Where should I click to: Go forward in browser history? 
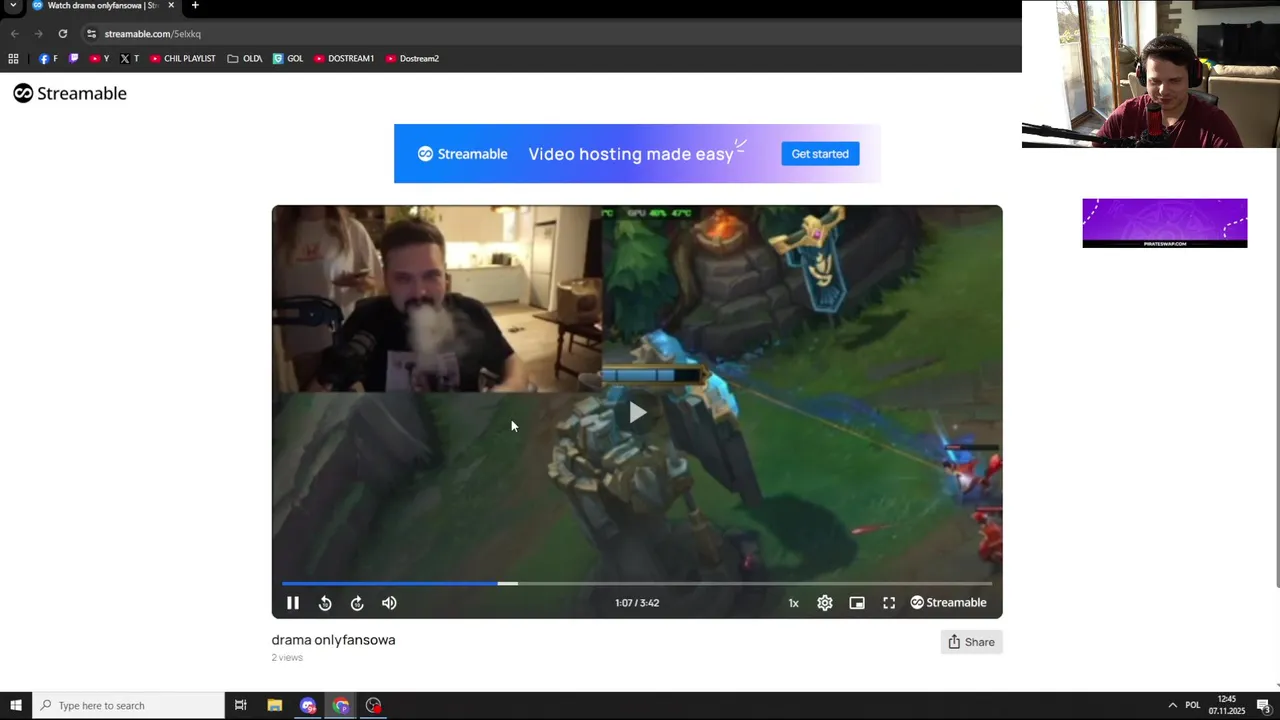tap(39, 34)
